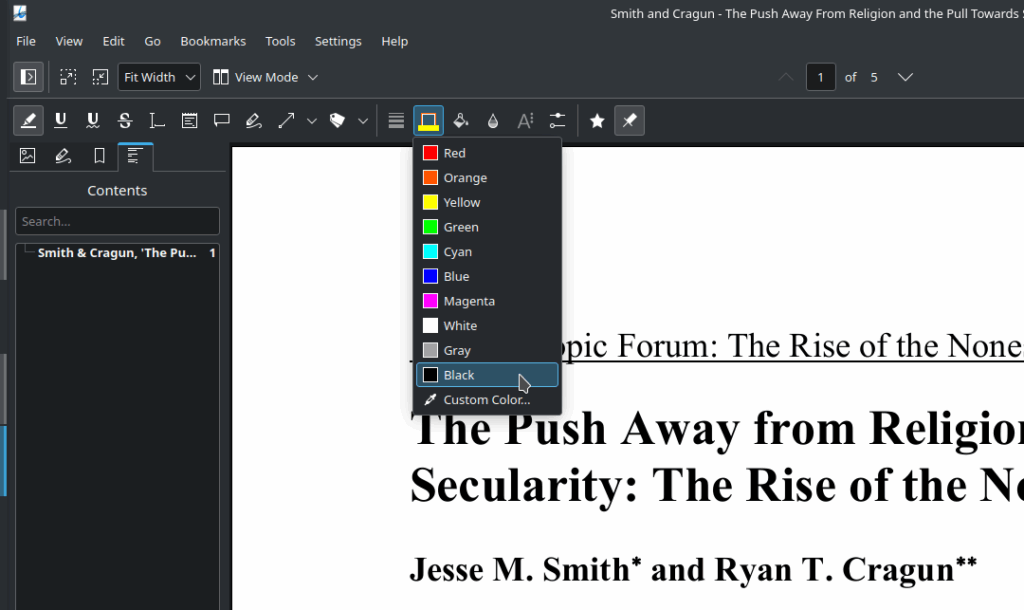Open the annotation font tool
The height and width of the screenshot is (610, 1024).
525,121
